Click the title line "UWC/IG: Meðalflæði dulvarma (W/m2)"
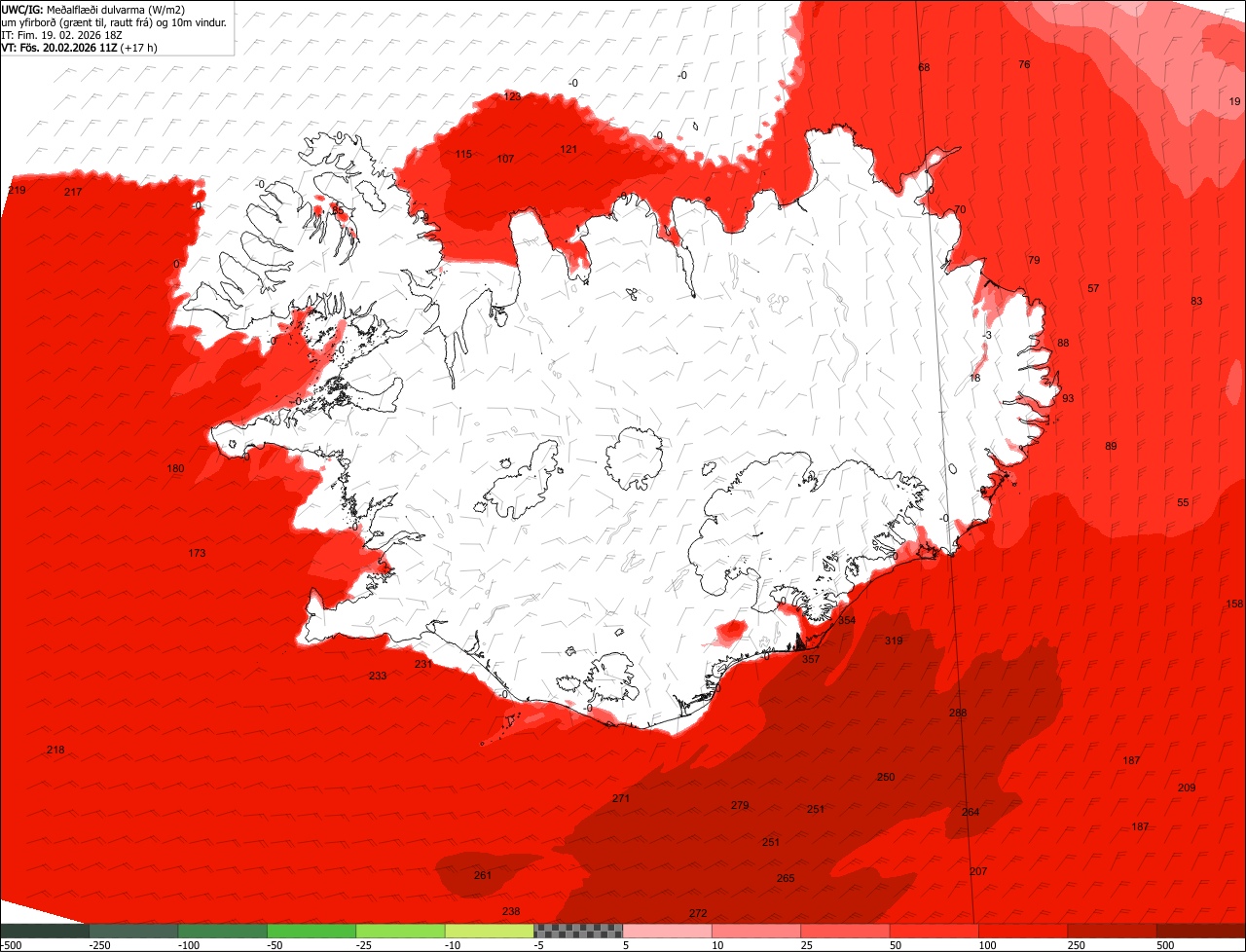The width and height of the screenshot is (1246, 952). coord(93,10)
